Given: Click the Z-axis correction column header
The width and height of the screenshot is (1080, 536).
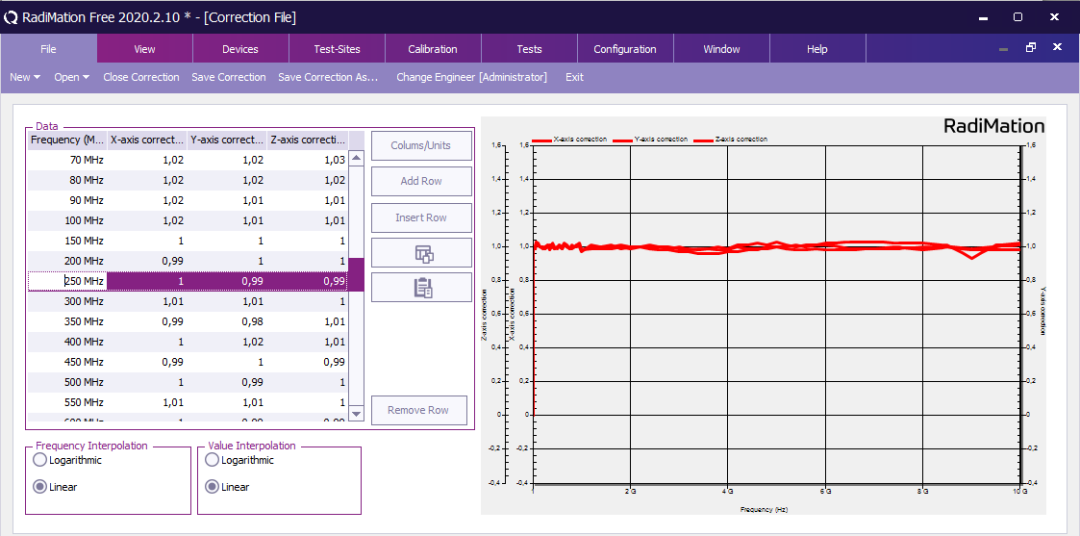Looking at the screenshot, I should (308, 140).
